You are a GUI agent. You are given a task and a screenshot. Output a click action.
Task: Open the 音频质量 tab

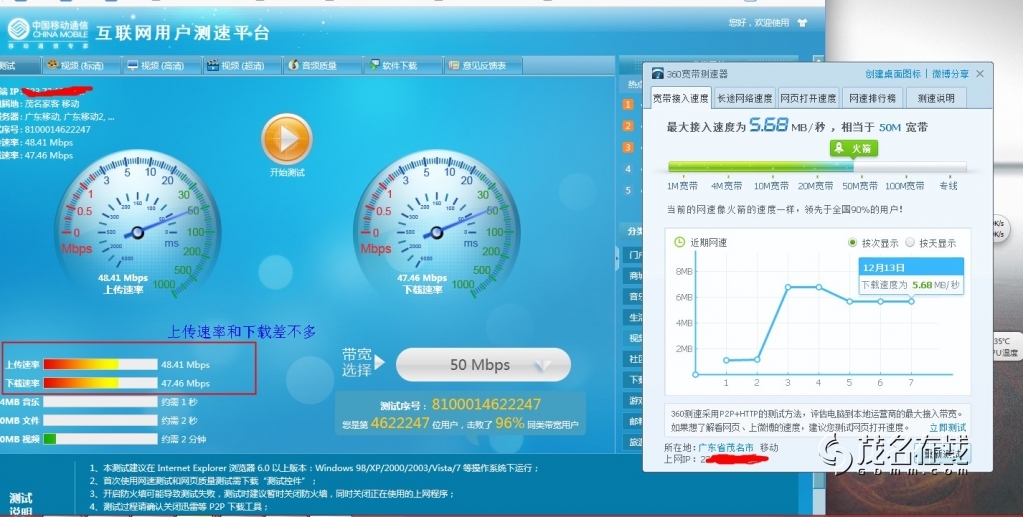click(x=322, y=65)
